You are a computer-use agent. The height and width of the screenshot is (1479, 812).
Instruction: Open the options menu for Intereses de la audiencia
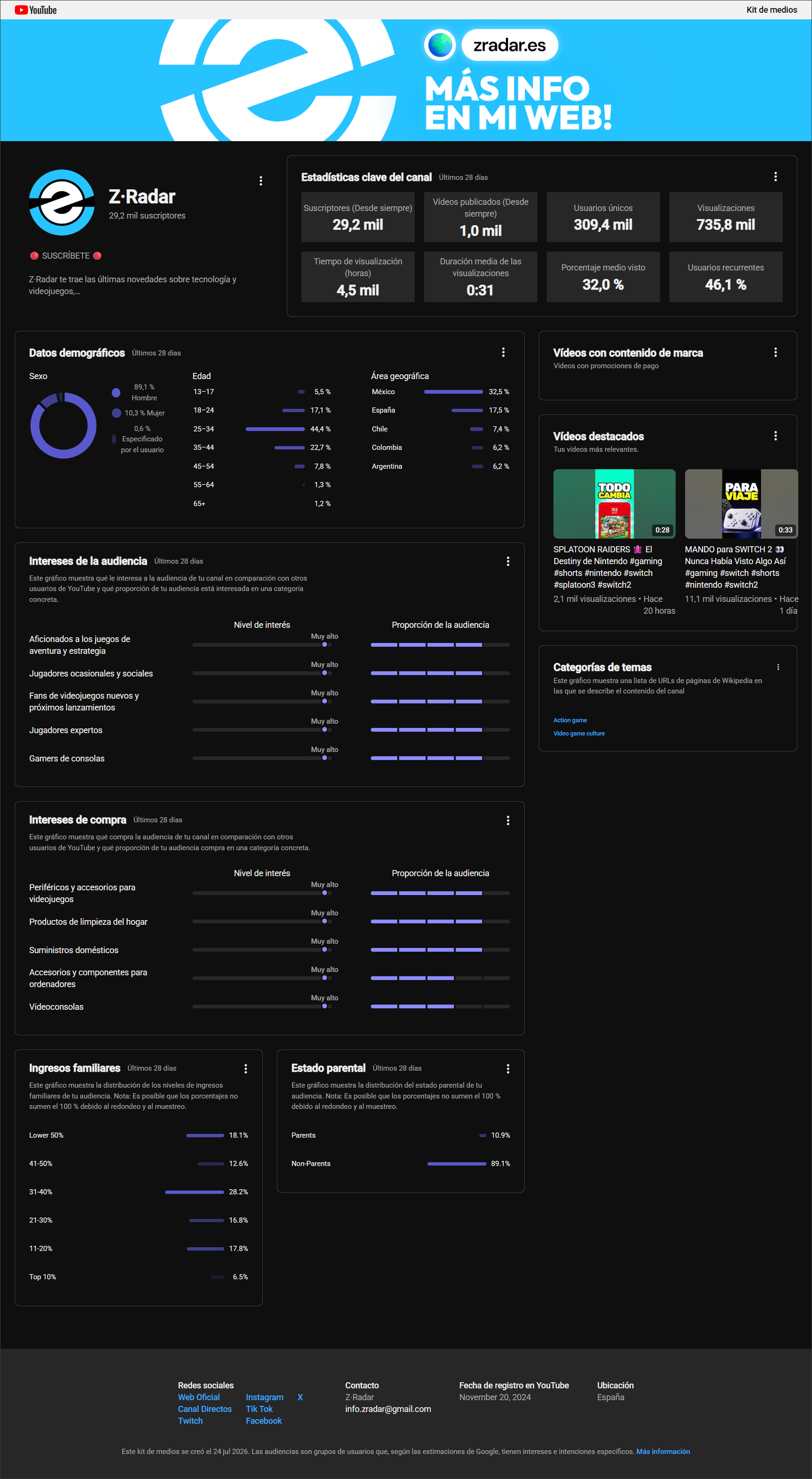point(508,561)
